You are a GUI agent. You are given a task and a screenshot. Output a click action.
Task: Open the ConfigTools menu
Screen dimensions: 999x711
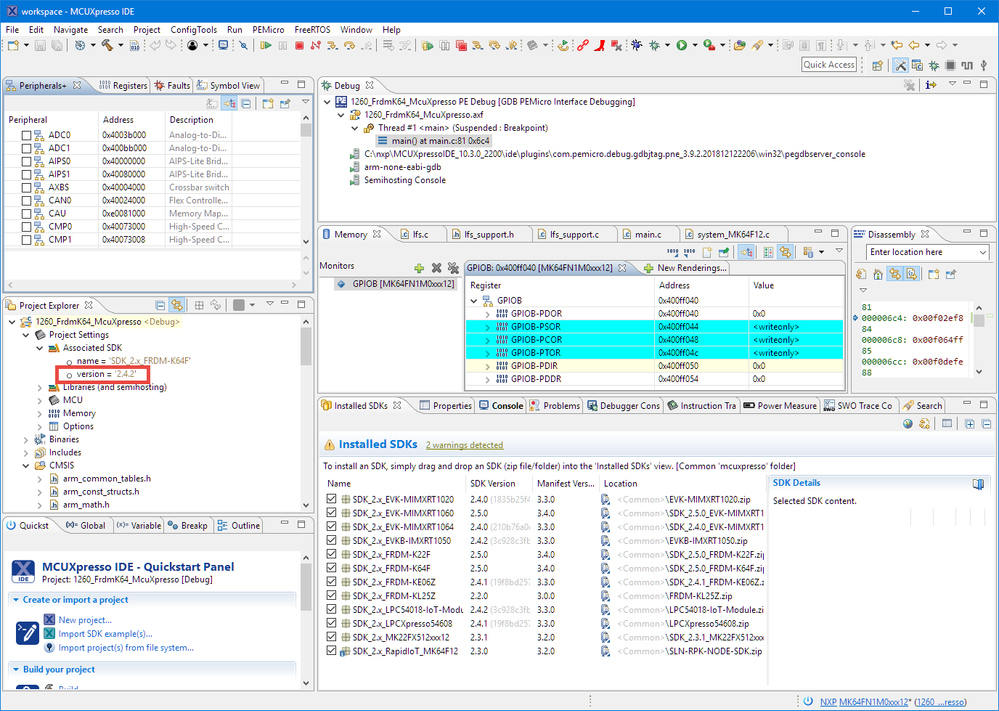193,30
